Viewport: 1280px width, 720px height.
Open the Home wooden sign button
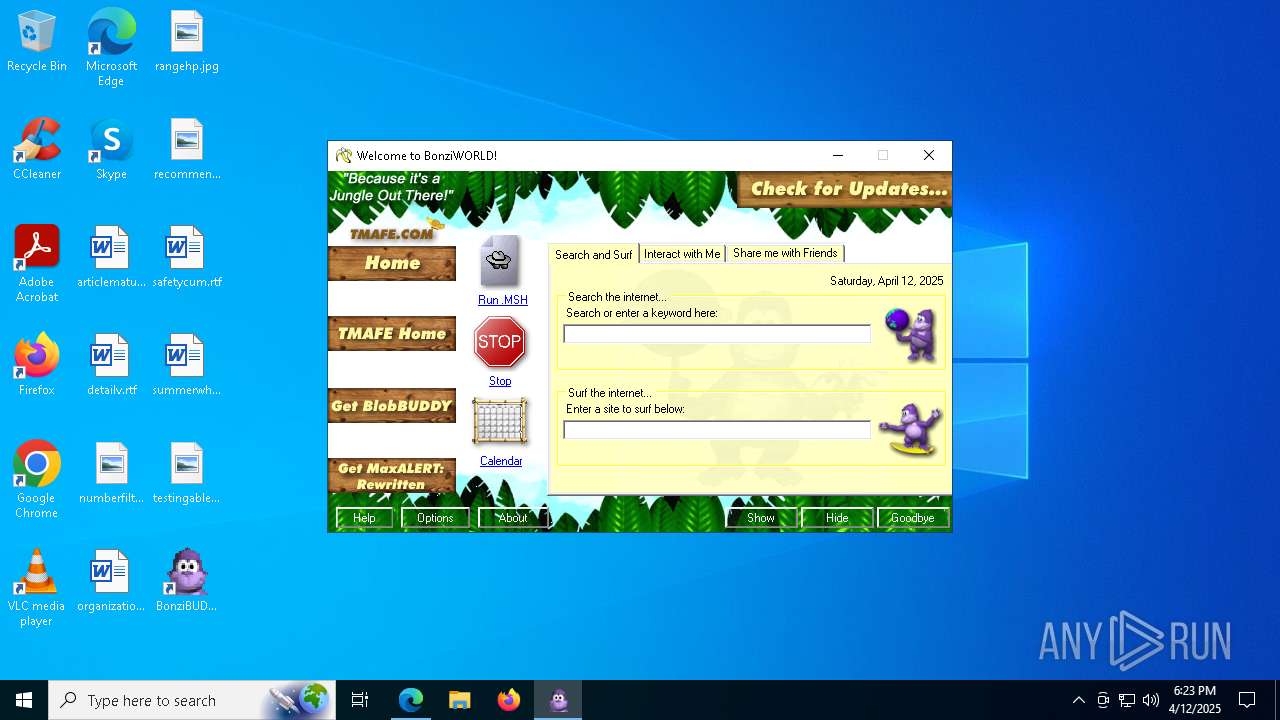coord(392,263)
